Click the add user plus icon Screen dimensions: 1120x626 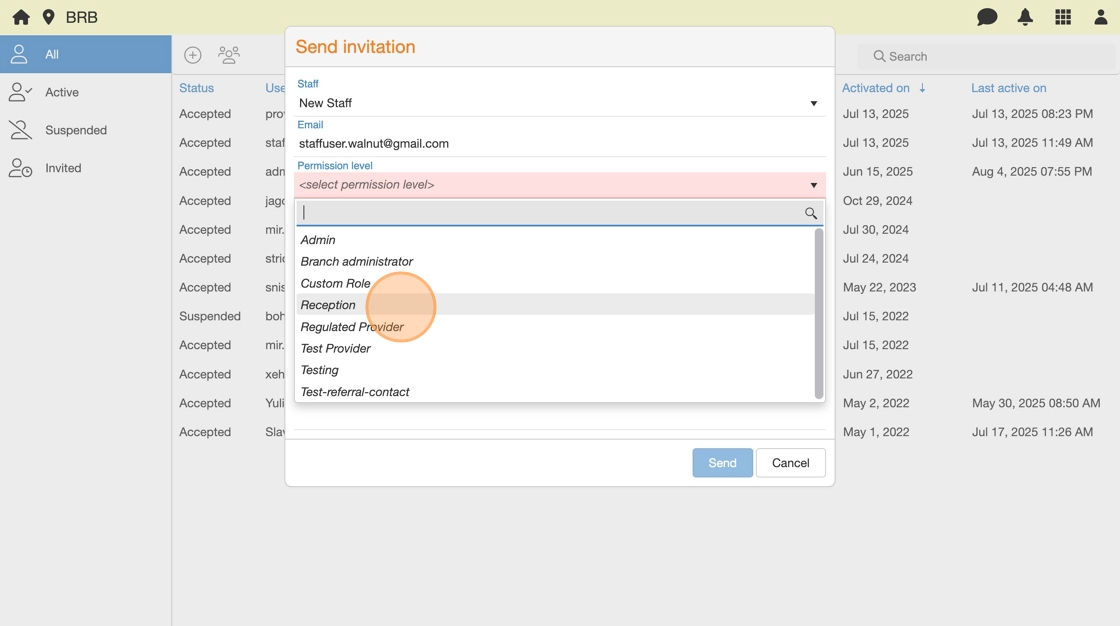click(x=193, y=55)
